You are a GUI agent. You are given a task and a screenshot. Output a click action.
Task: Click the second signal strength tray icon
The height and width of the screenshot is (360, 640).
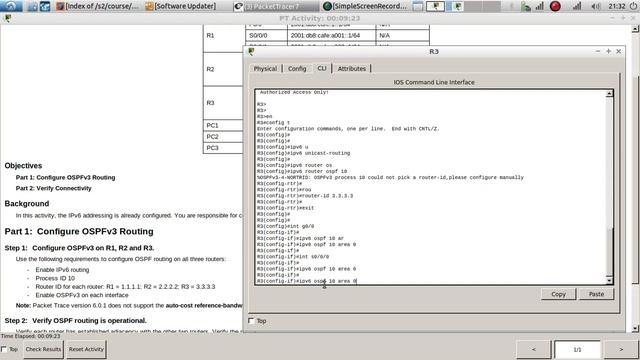pyautogui.click(x=577, y=6)
